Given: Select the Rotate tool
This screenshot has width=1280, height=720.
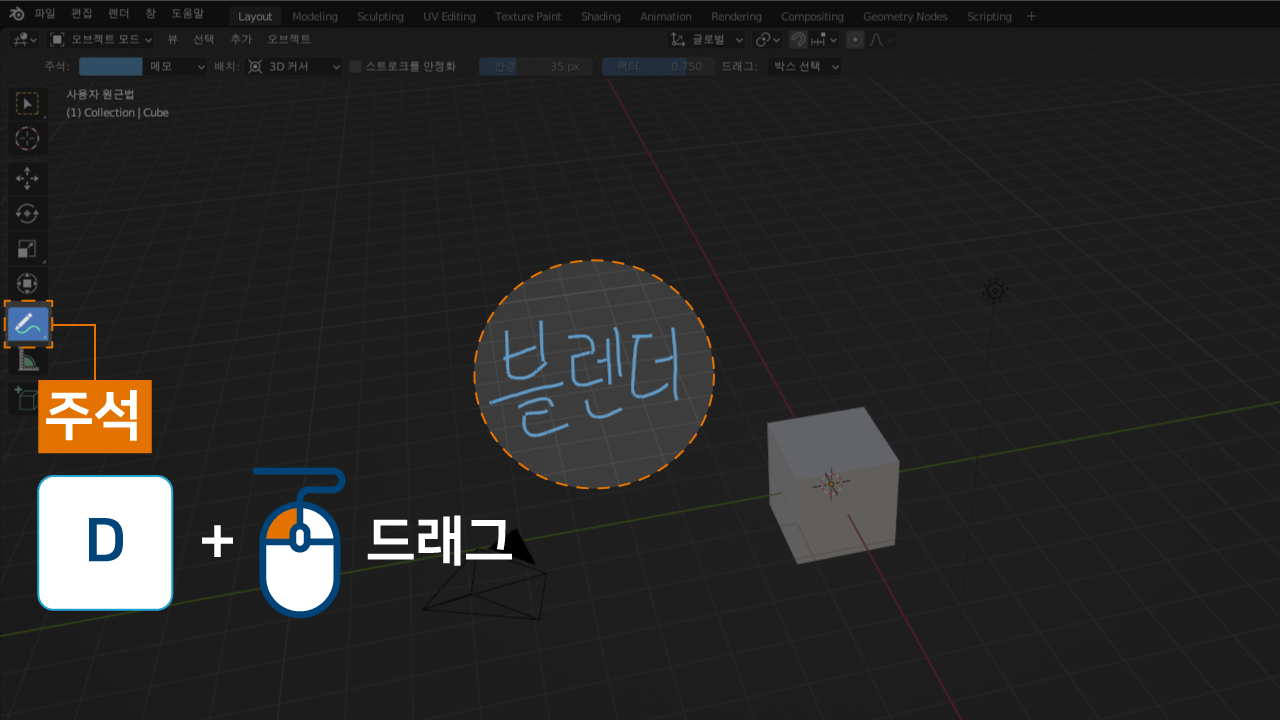Looking at the screenshot, I should point(28,214).
